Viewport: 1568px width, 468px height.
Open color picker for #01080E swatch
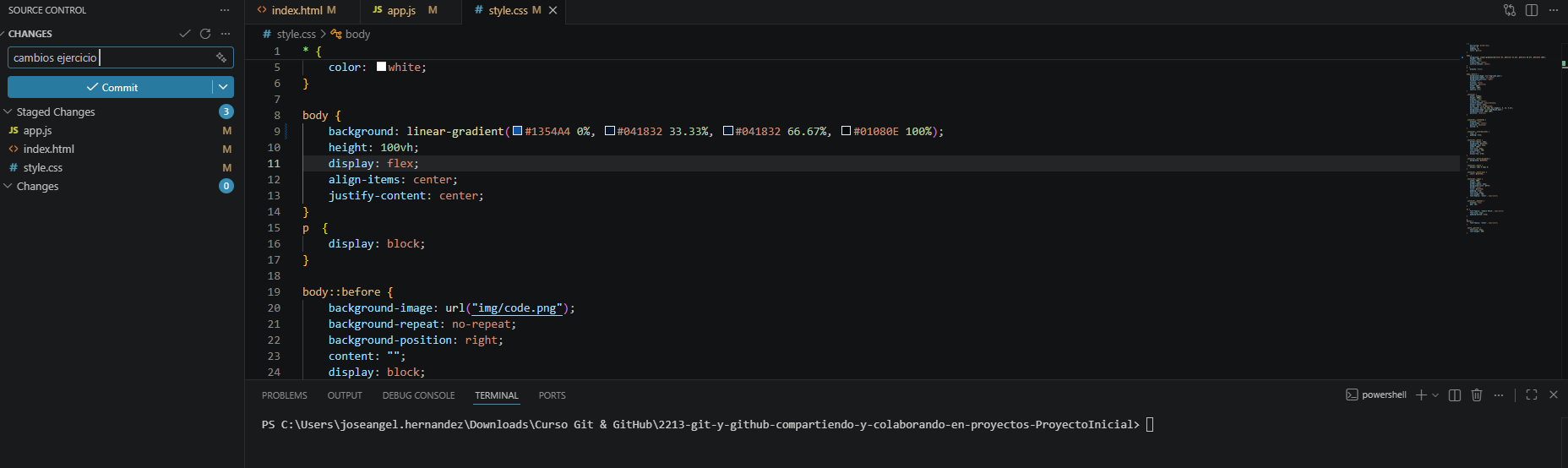[x=846, y=131]
